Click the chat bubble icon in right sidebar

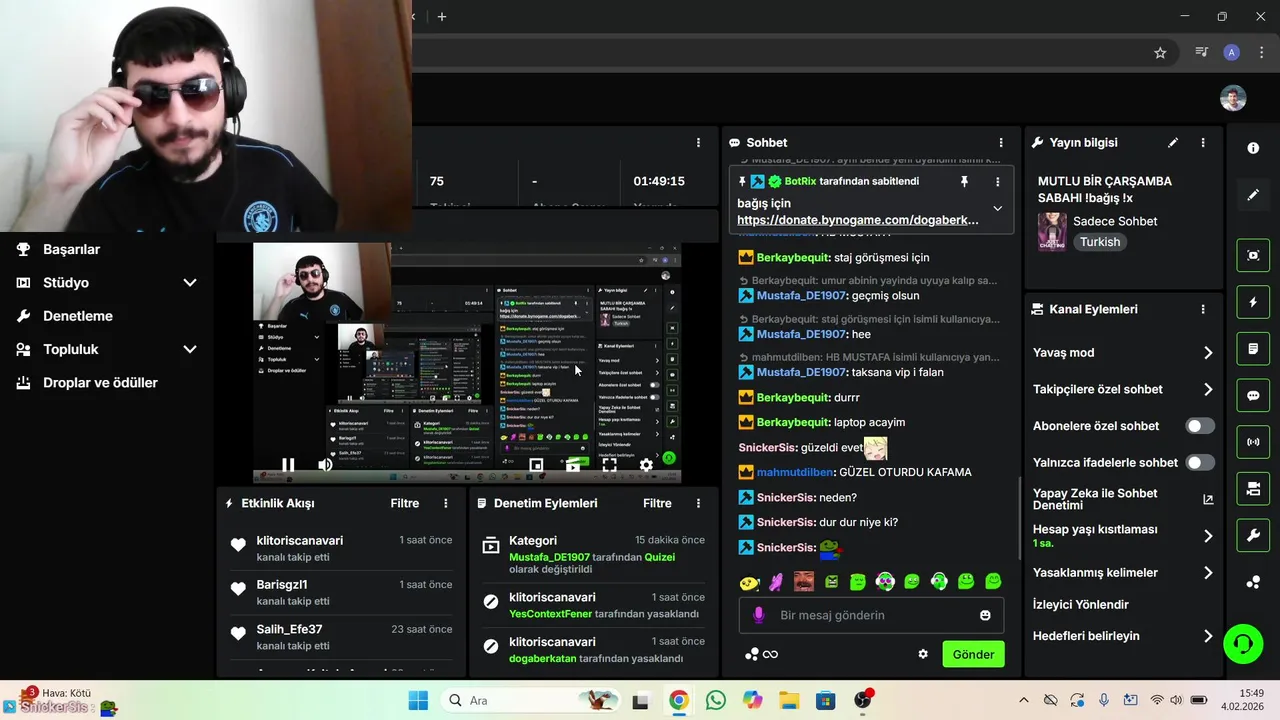tap(1253, 395)
